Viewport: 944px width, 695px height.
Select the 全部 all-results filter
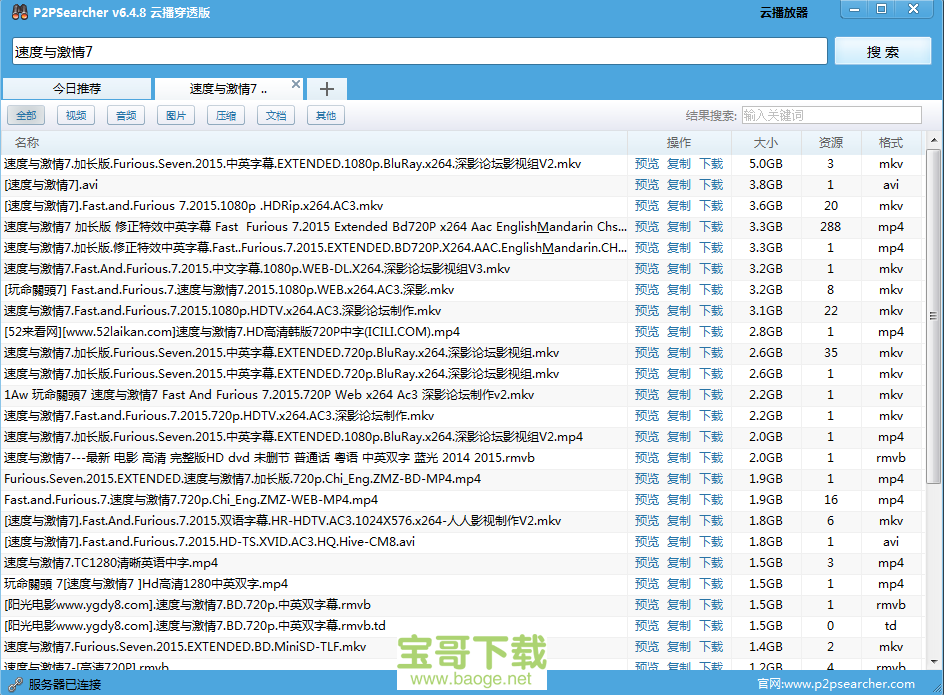[26, 115]
